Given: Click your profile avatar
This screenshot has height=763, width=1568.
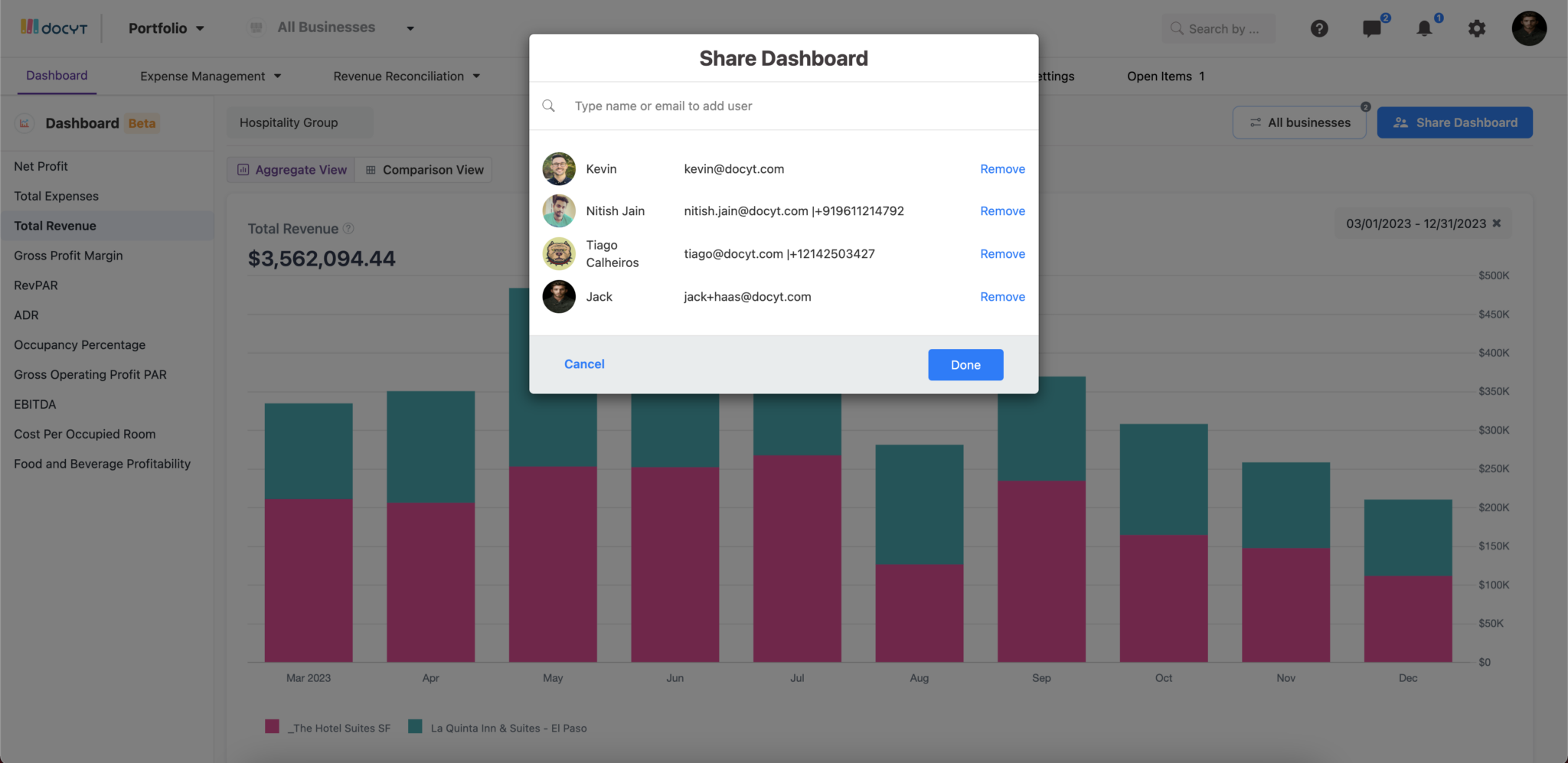Looking at the screenshot, I should click(1529, 28).
